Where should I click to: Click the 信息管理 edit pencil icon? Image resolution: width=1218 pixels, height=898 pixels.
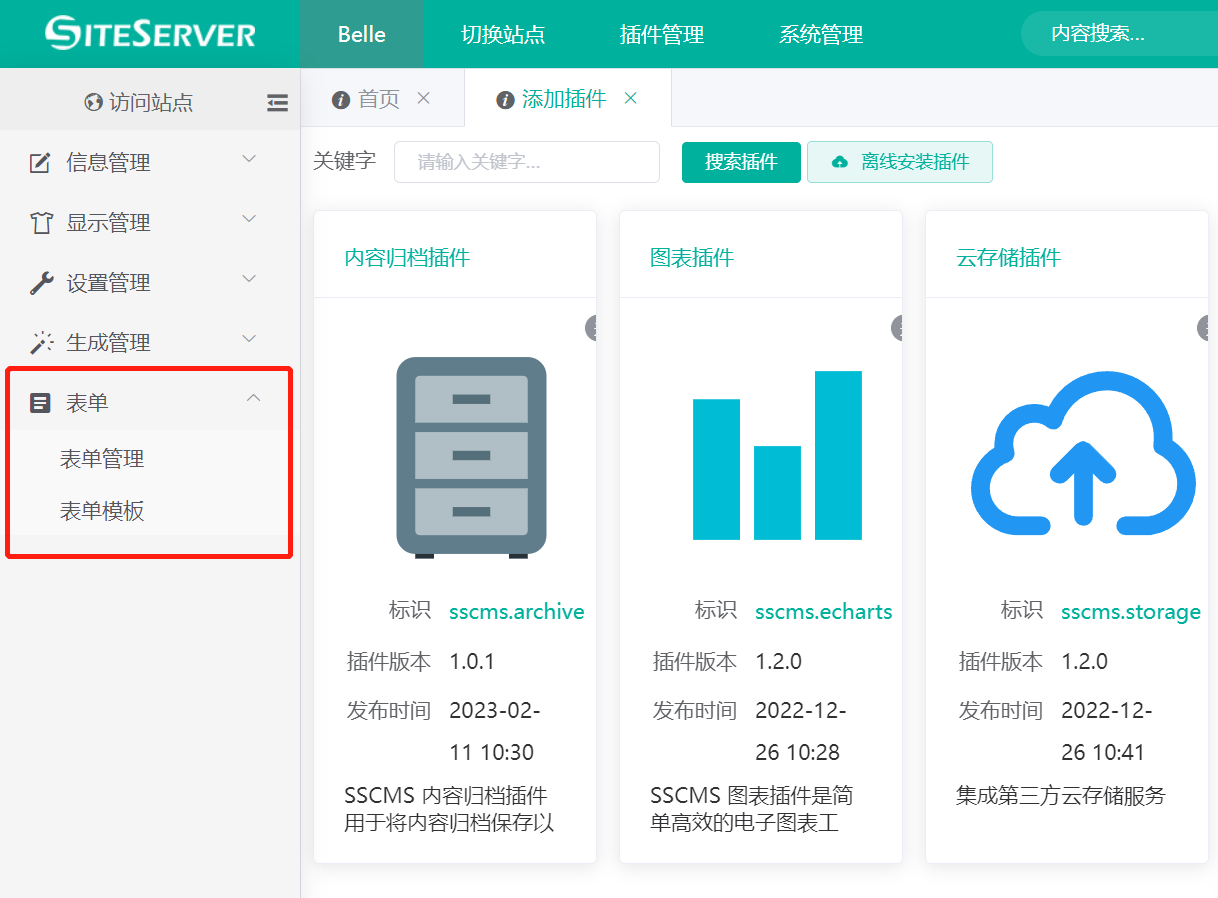click(x=40, y=163)
